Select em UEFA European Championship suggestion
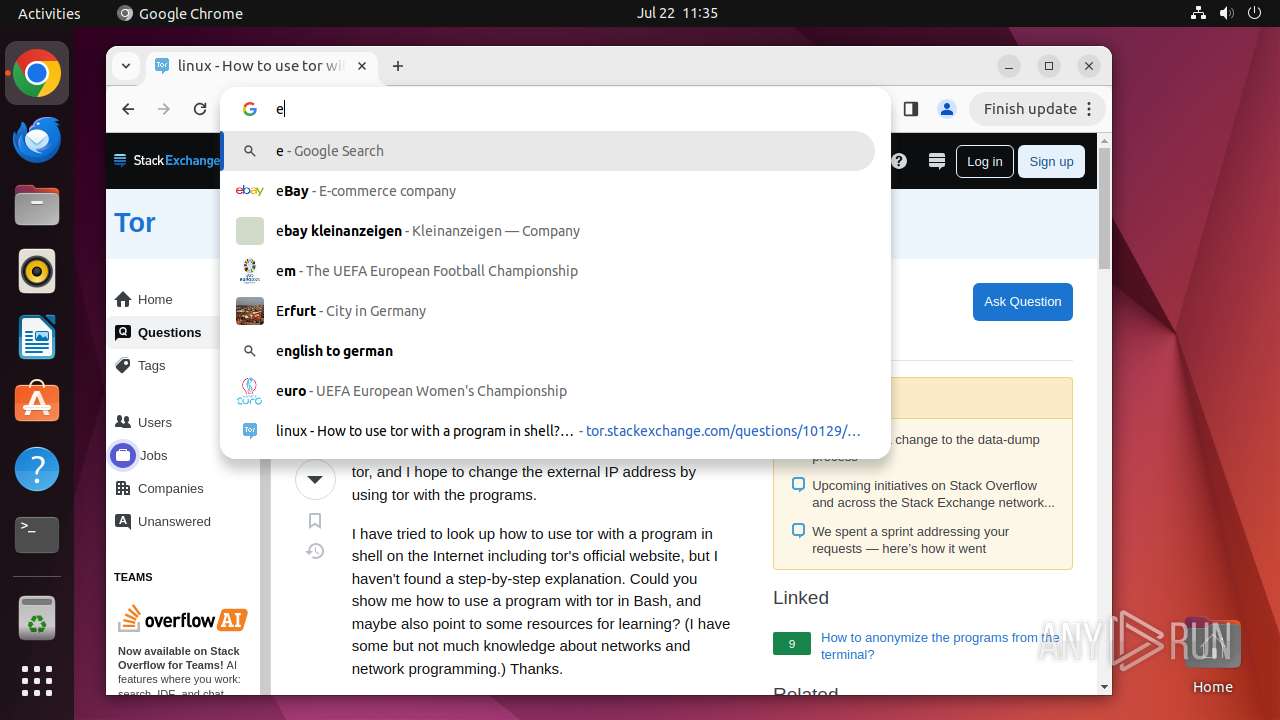This screenshot has height=720, width=1280. point(548,271)
